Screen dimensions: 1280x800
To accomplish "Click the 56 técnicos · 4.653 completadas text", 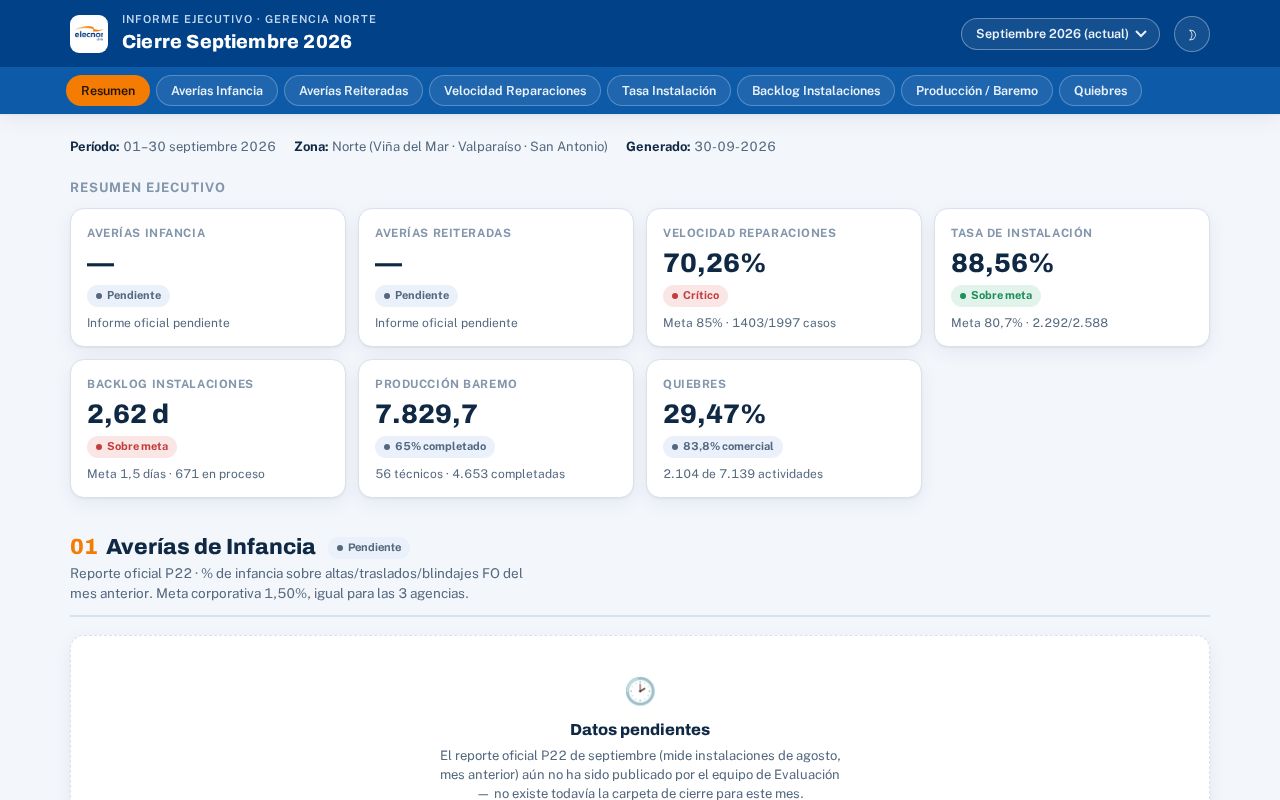I will [x=470, y=474].
